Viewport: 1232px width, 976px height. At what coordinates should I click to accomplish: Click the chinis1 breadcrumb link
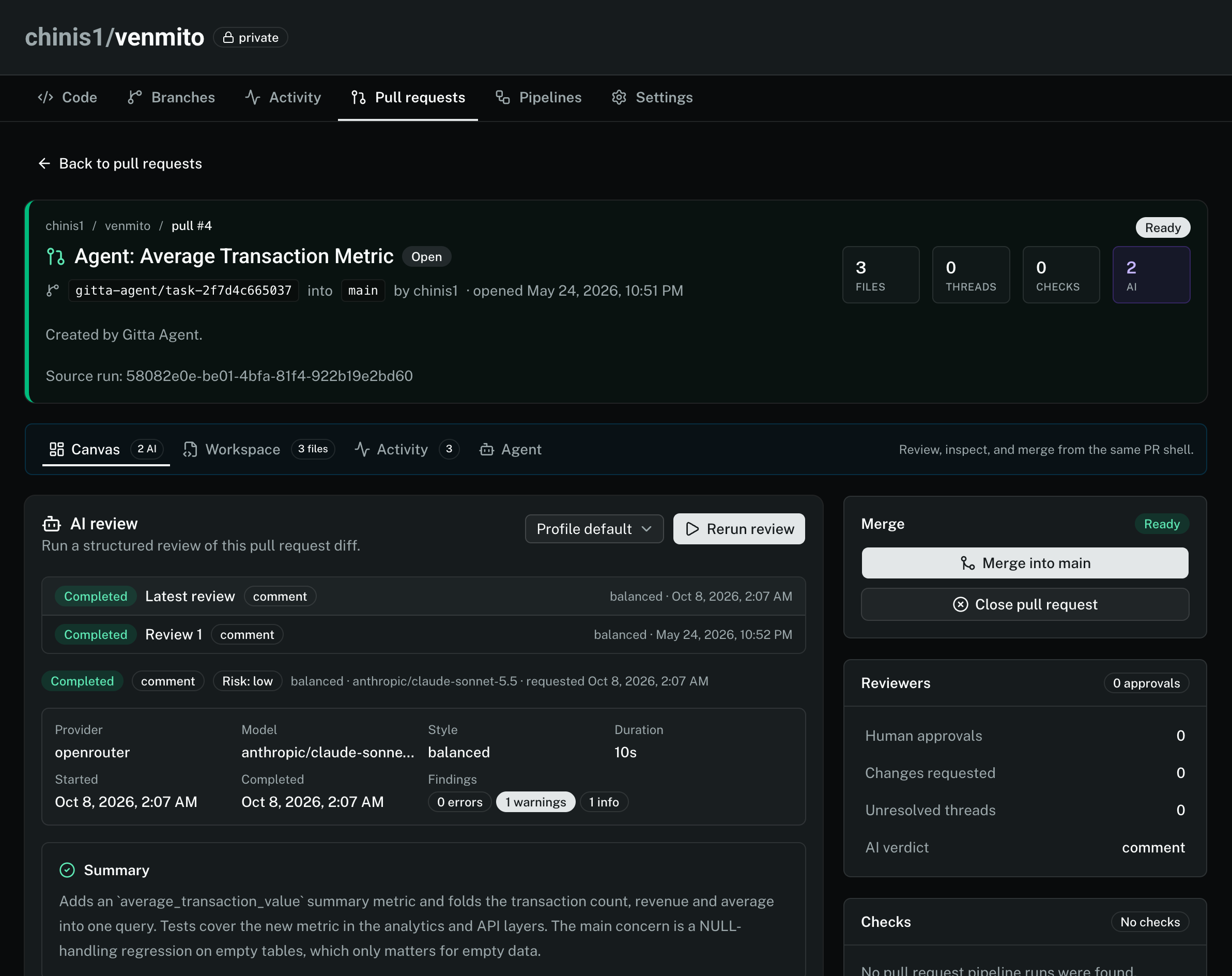point(65,226)
